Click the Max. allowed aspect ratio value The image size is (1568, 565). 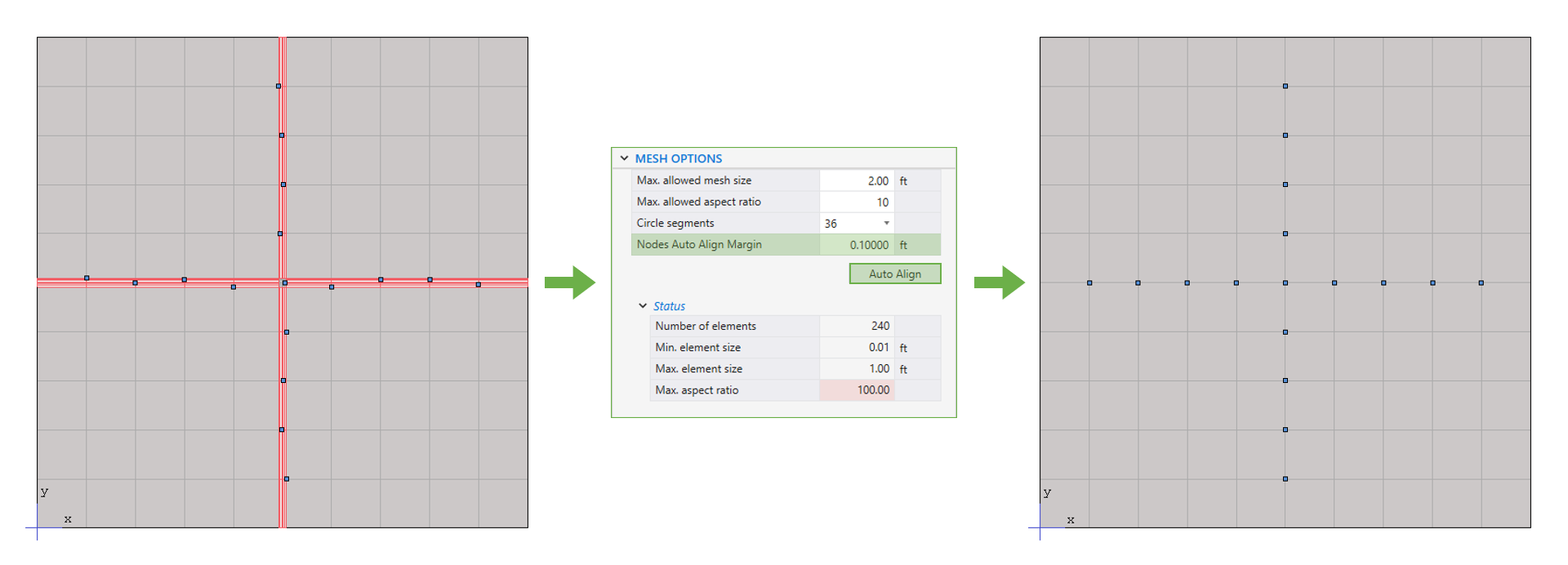[x=856, y=202]
